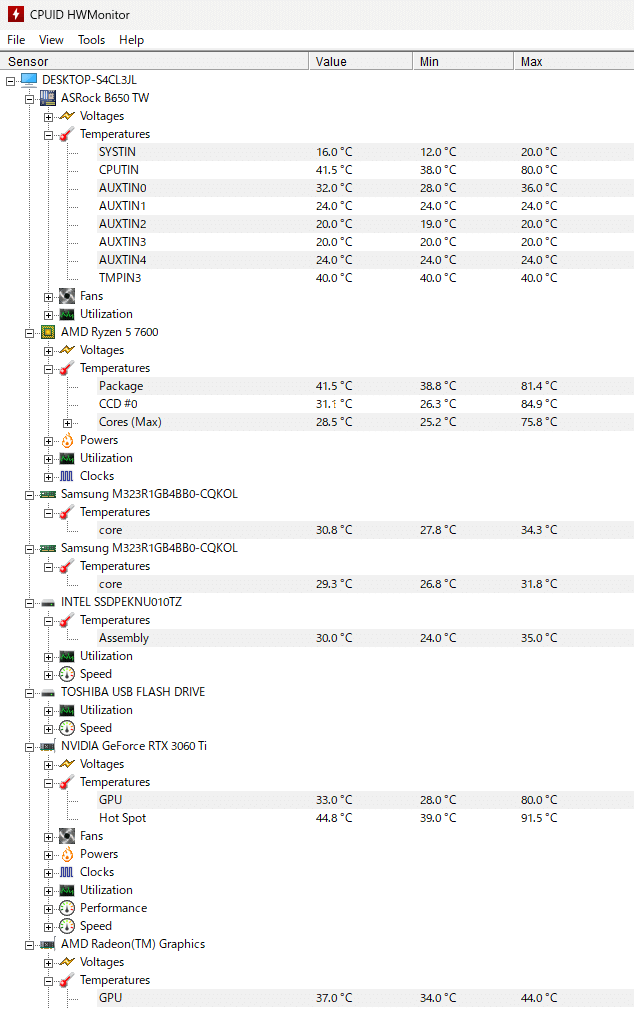Viewport: 634px width, 1009px height.
Task: Click the AMD Ryzen 5 7600 CPU chip icon
Action: pos(48,332)
